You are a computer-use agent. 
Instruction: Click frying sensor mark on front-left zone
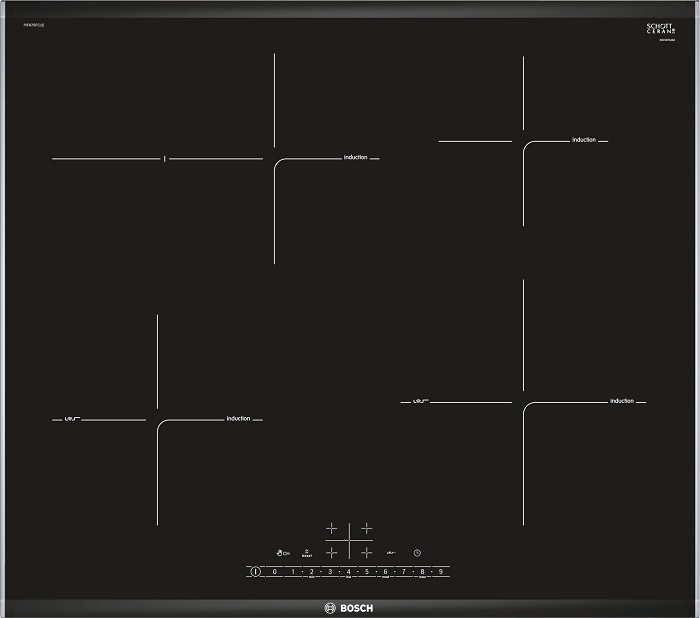(72, 418)
